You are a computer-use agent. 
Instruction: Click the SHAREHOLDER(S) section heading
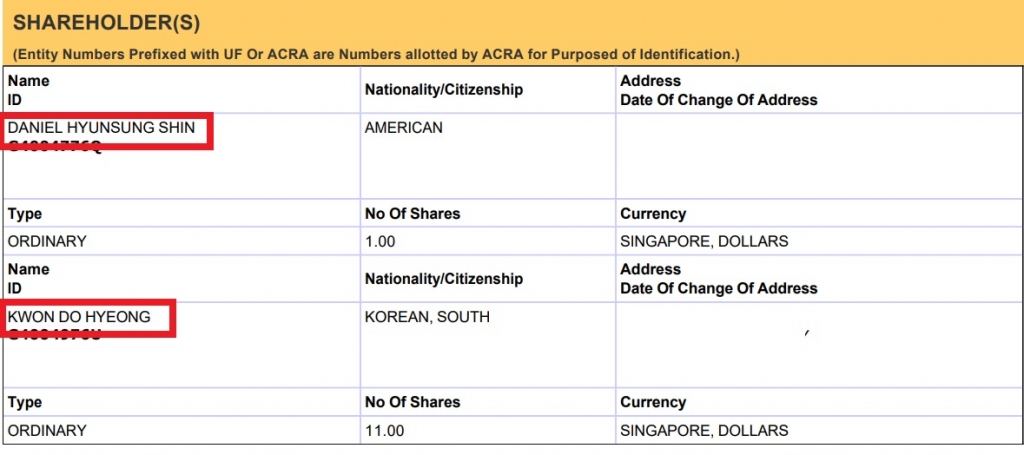pyautogui.click(x=97, y=23)
